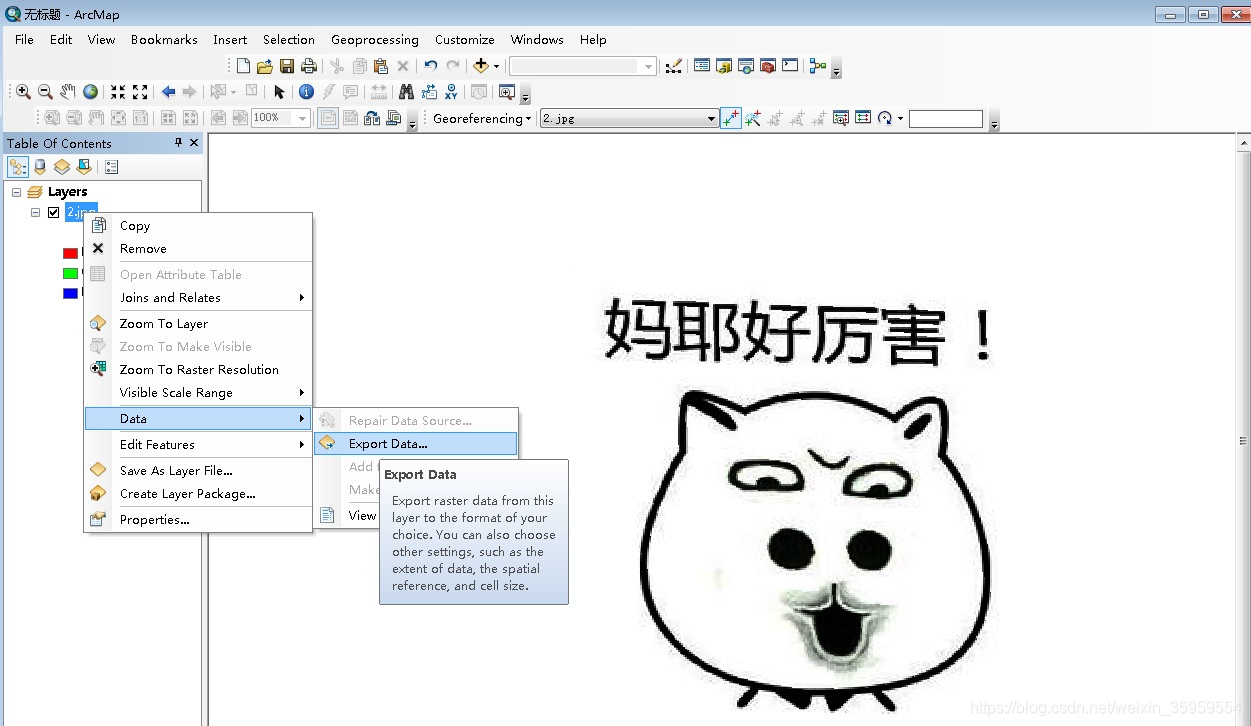Open the ModelBuilder window icon
The height and width of the screenshot is (726, 1251).
pyautogui.click(x=818, y=66)
